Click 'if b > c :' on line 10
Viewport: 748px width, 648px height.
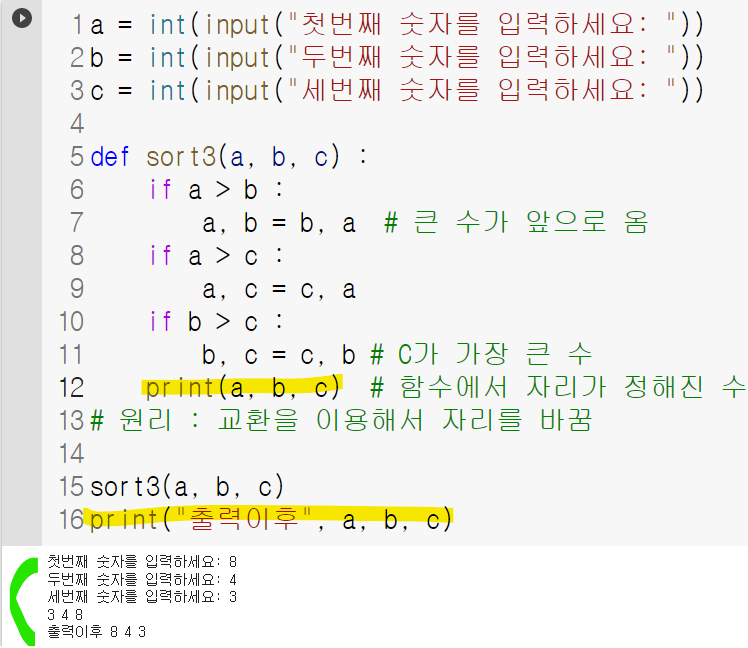pos(217,322)
